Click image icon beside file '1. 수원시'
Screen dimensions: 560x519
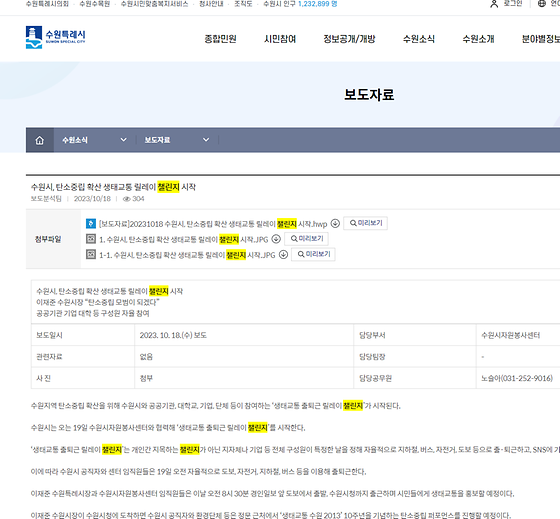click(x=91, y=239)
